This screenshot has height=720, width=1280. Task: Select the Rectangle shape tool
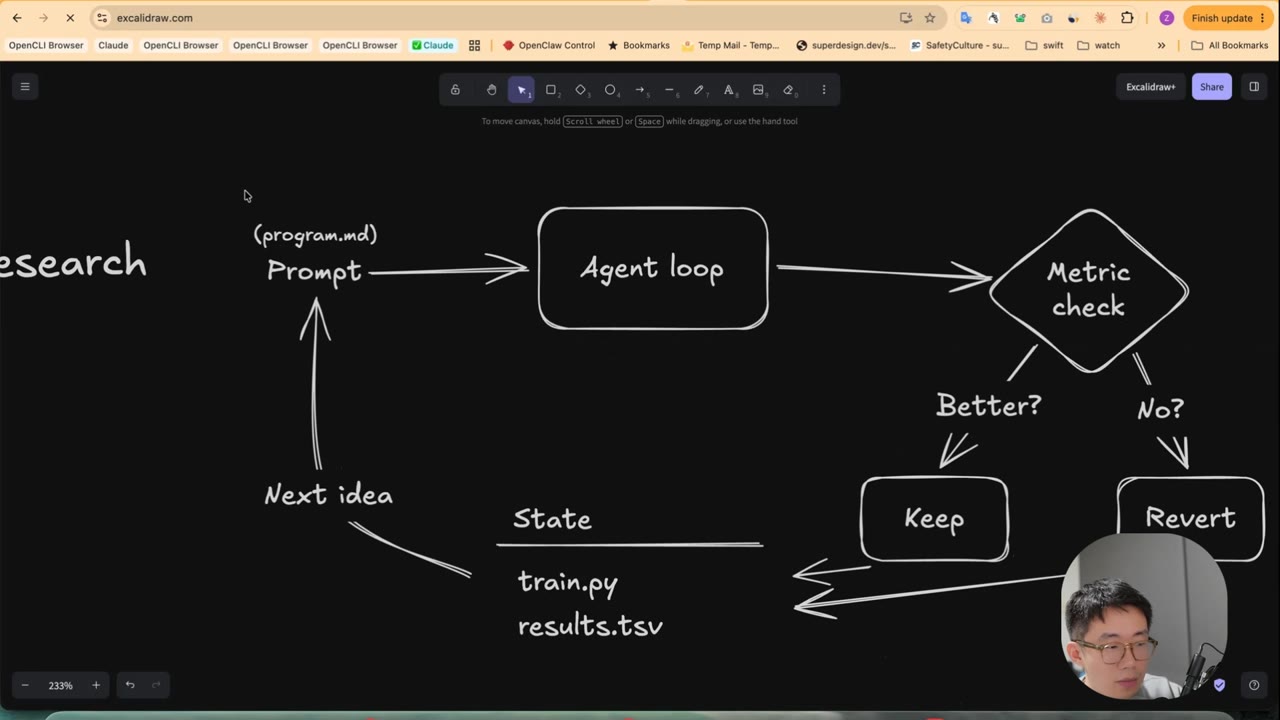[x=551, y=90]
